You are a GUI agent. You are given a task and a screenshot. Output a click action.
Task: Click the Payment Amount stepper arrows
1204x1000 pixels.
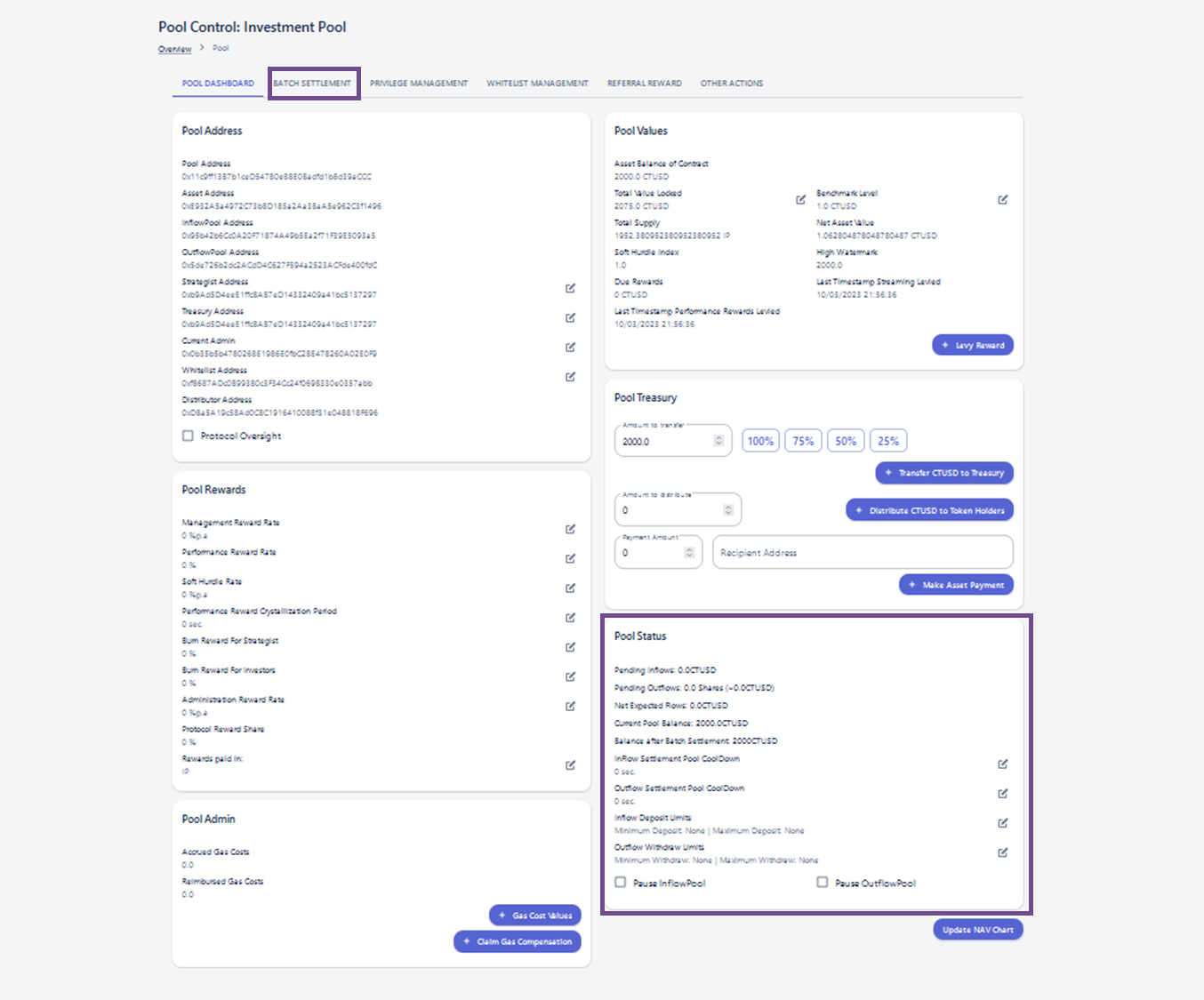pos(689,553)
